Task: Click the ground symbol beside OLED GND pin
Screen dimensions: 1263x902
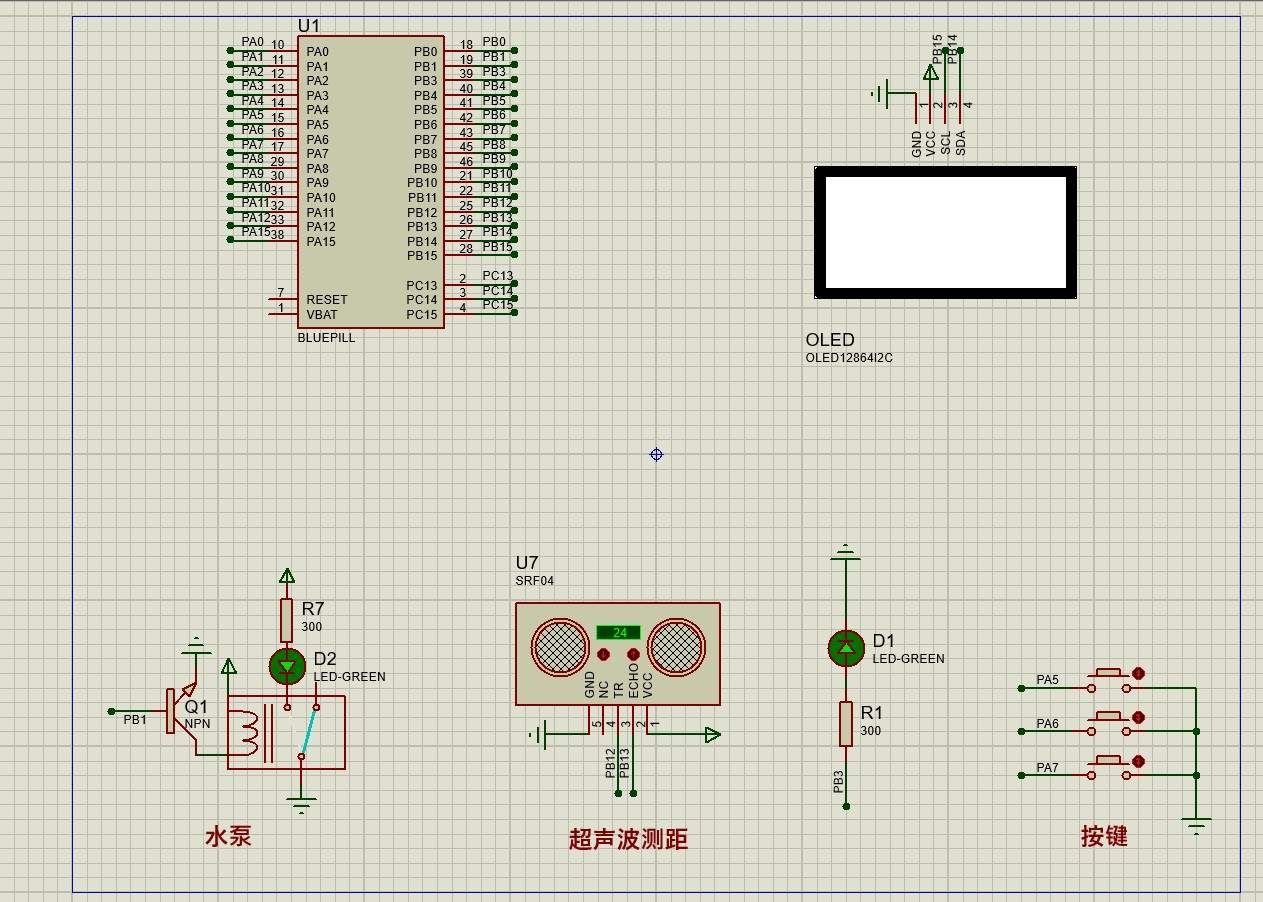Action: point(881,95)
